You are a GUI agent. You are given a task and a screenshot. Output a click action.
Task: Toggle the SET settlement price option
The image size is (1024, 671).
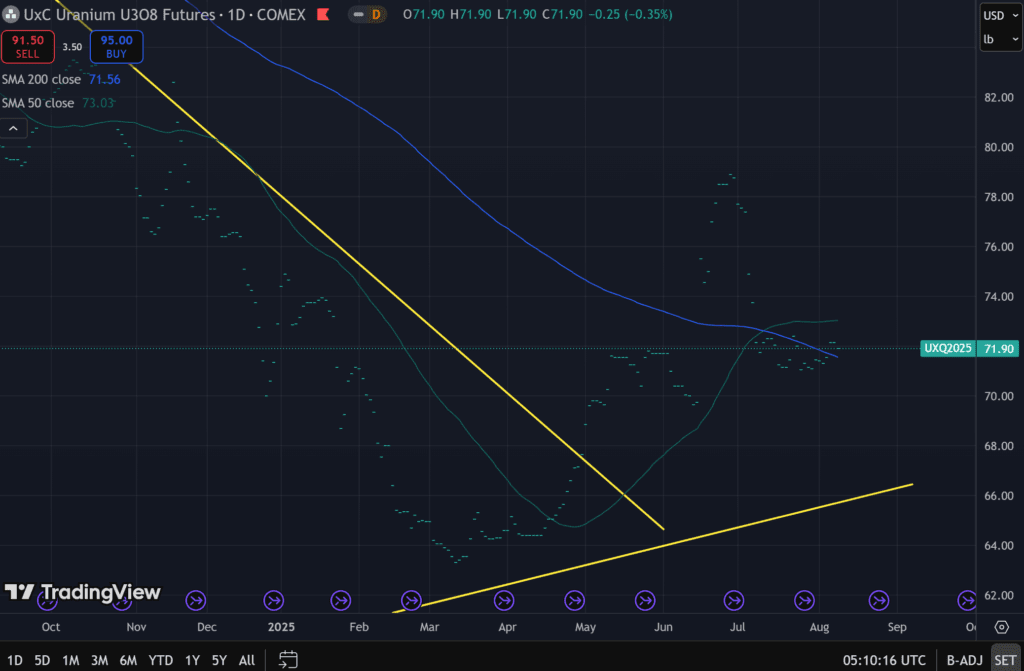click(x=1004, y=660)
